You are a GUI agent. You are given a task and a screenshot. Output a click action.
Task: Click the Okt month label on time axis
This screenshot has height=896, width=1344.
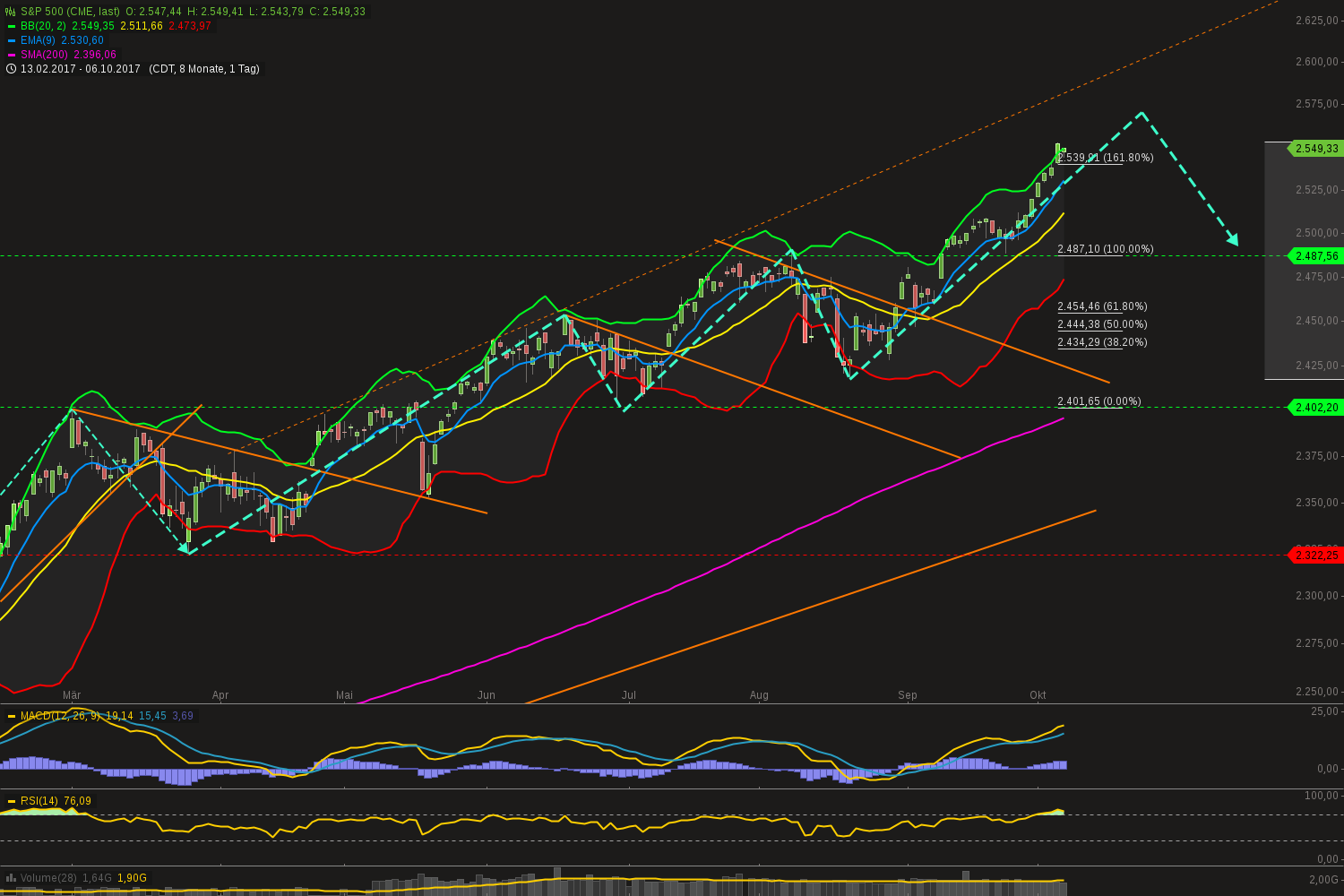(1038, 695)
